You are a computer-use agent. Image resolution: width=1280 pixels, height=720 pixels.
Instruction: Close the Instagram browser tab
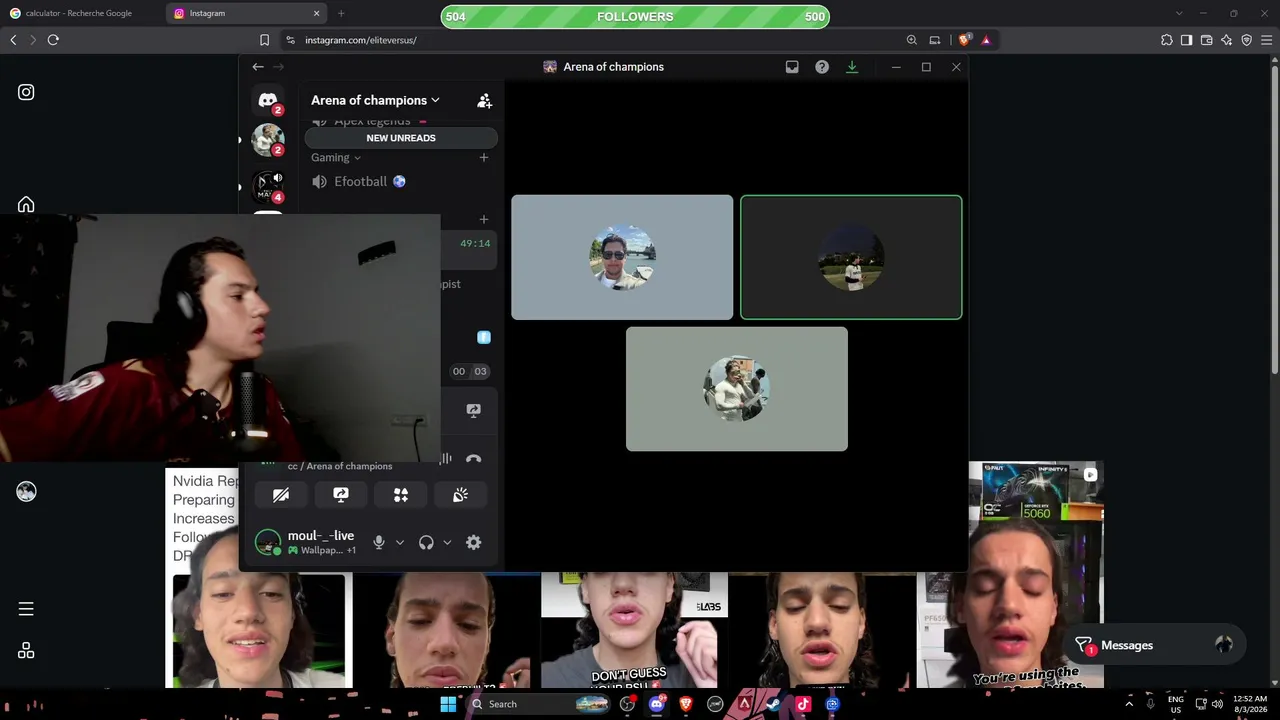point(317,13)
